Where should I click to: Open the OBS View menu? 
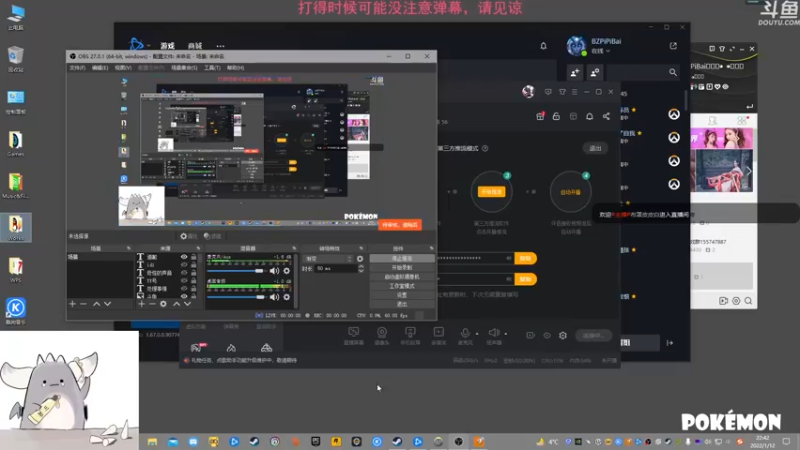(x=123, y=67)
